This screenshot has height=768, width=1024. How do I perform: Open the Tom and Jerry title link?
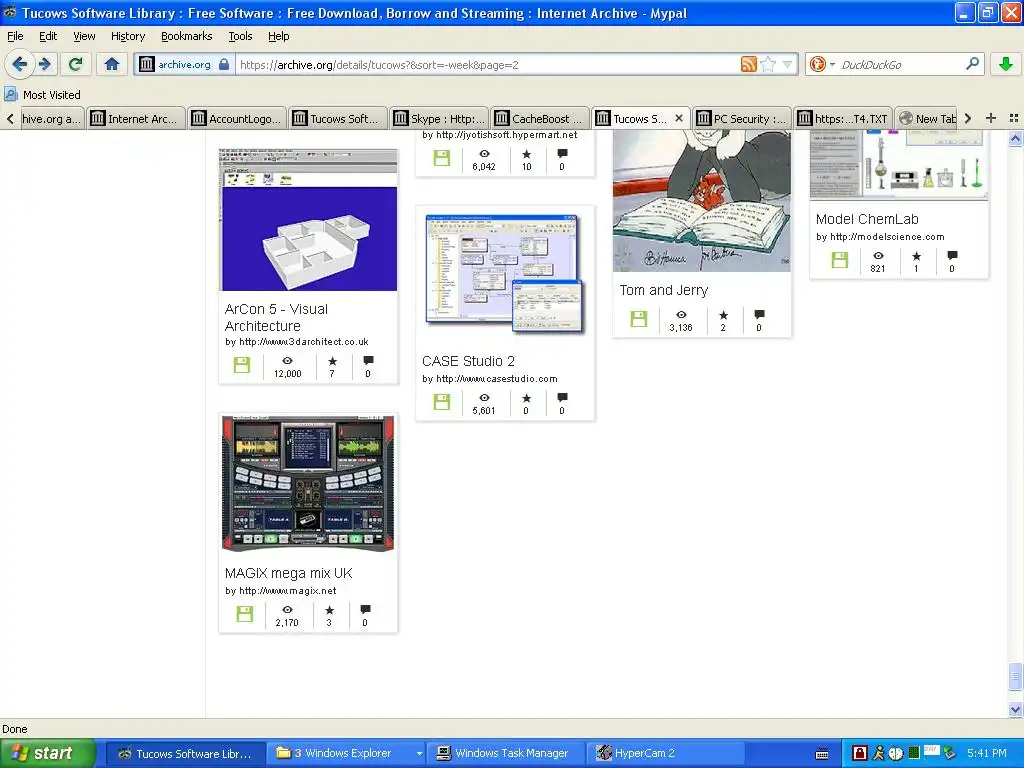pyautogui.click(x=664, y=290)
